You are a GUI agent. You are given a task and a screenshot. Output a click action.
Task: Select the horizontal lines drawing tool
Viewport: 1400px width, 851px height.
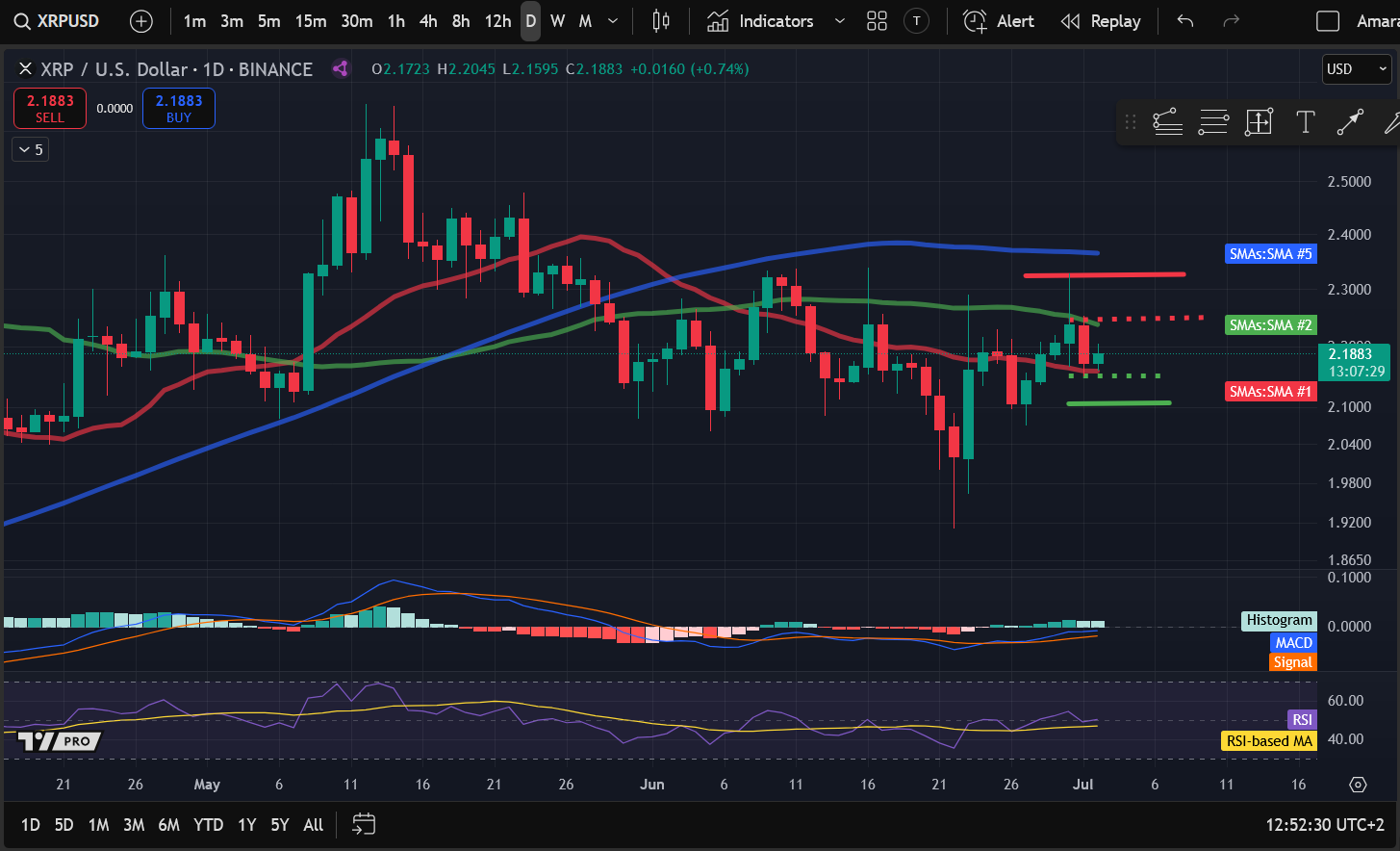(1213, 121)
